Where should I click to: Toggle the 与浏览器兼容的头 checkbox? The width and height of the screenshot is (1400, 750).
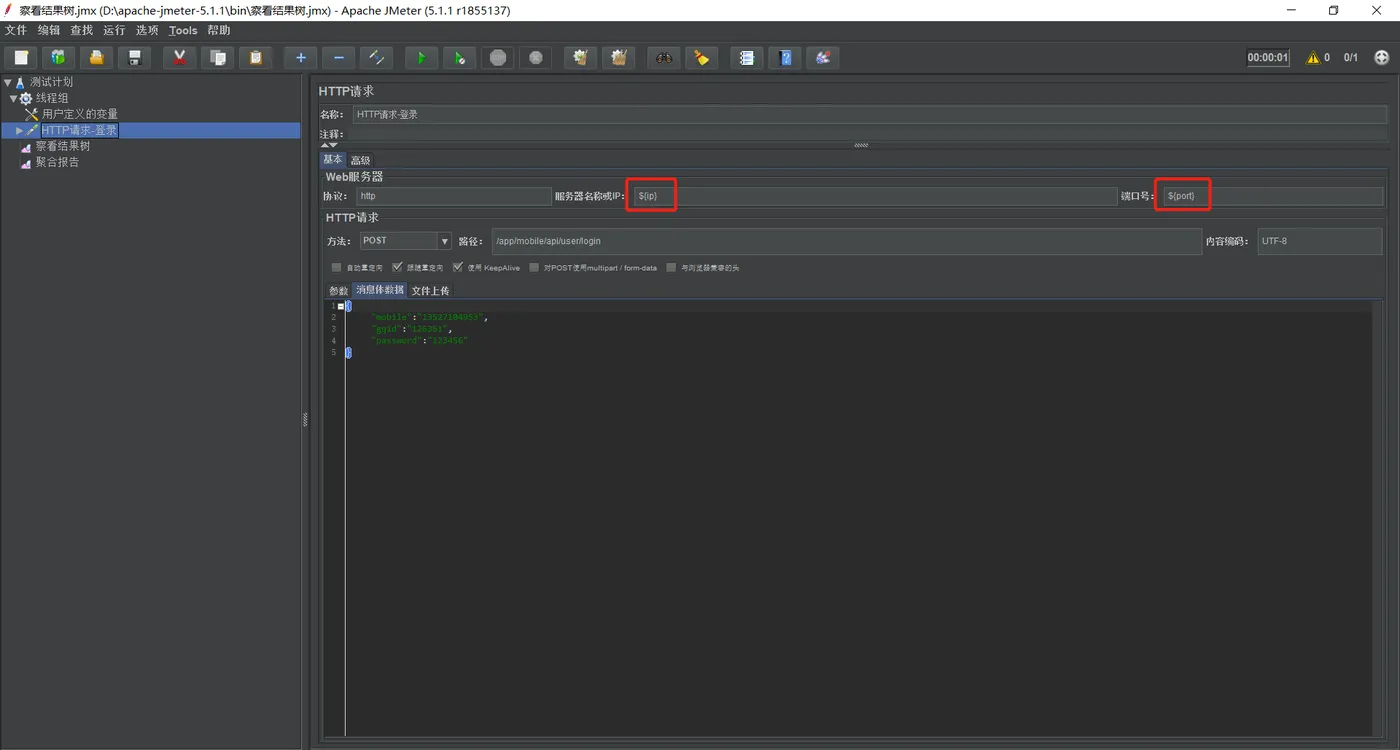pyautogui.click(x=671, y=268)
